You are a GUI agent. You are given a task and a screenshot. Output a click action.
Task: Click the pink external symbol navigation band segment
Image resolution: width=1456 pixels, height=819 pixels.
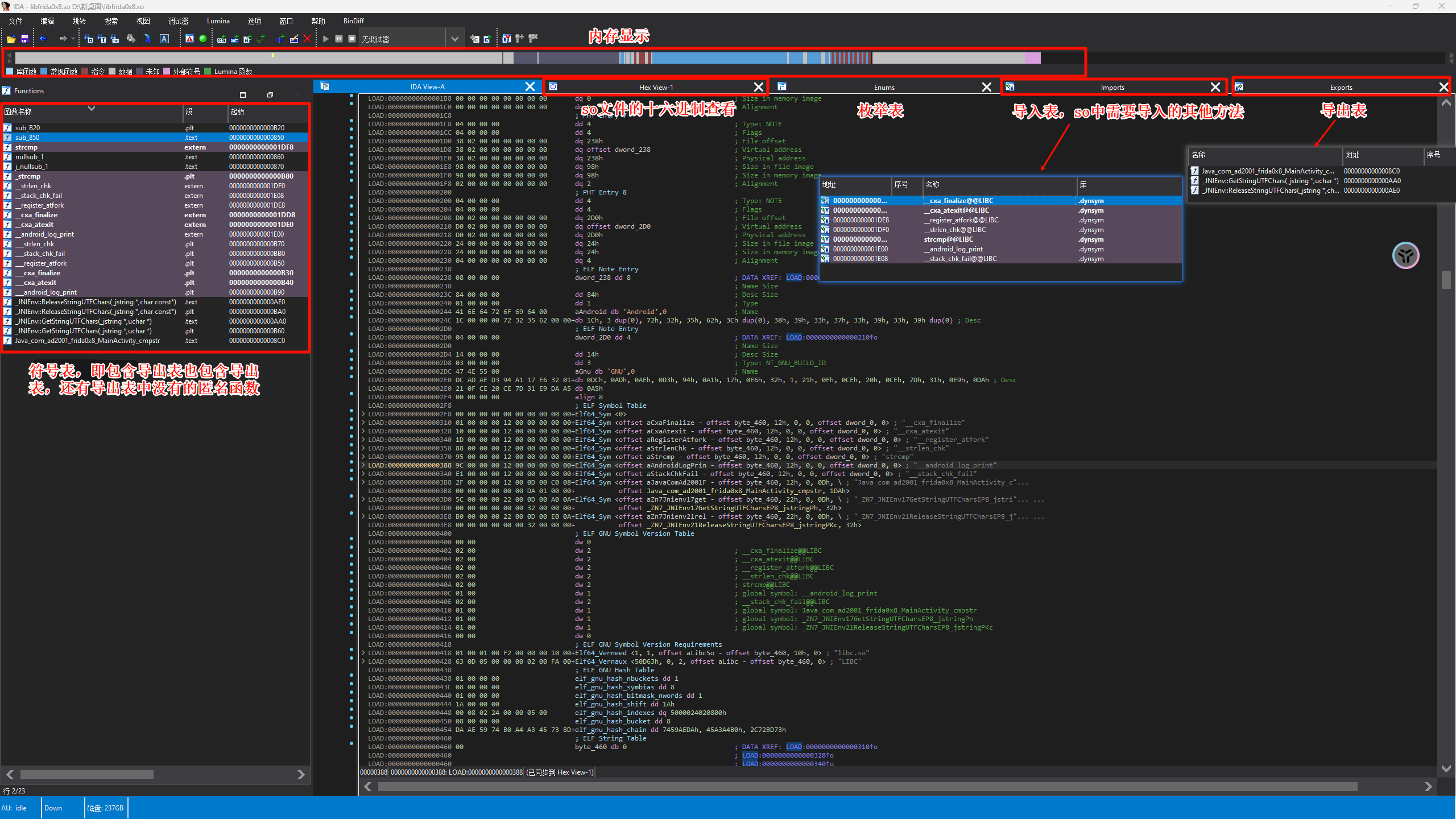click(1032, 58)
